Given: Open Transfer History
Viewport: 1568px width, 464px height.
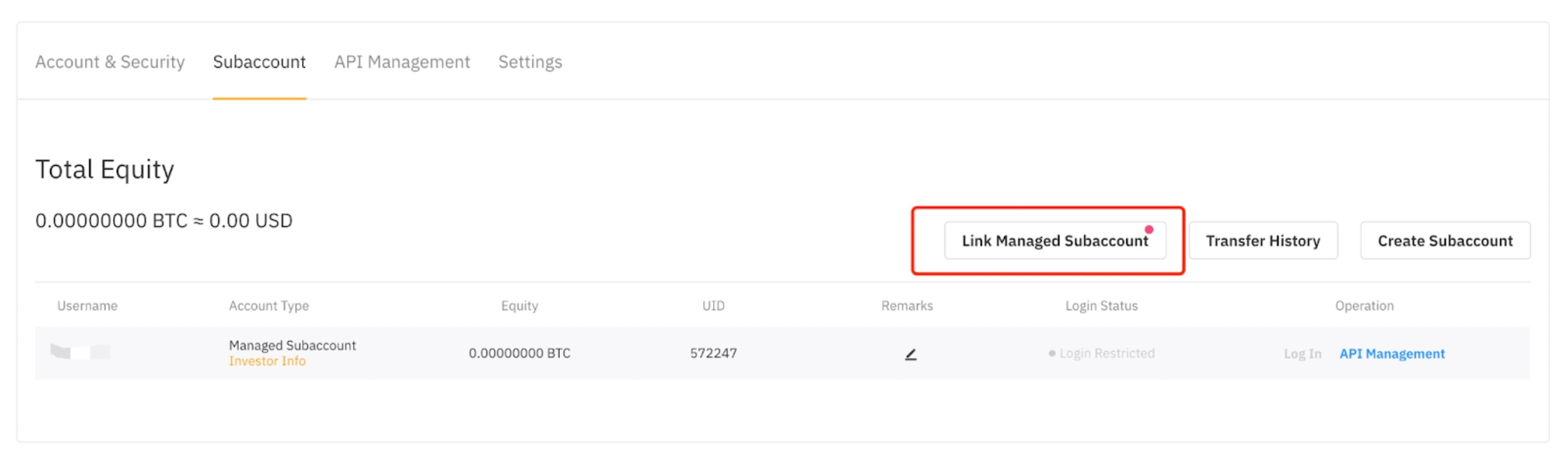Looking at the screenshot, I should click(x=1263, y=241).
